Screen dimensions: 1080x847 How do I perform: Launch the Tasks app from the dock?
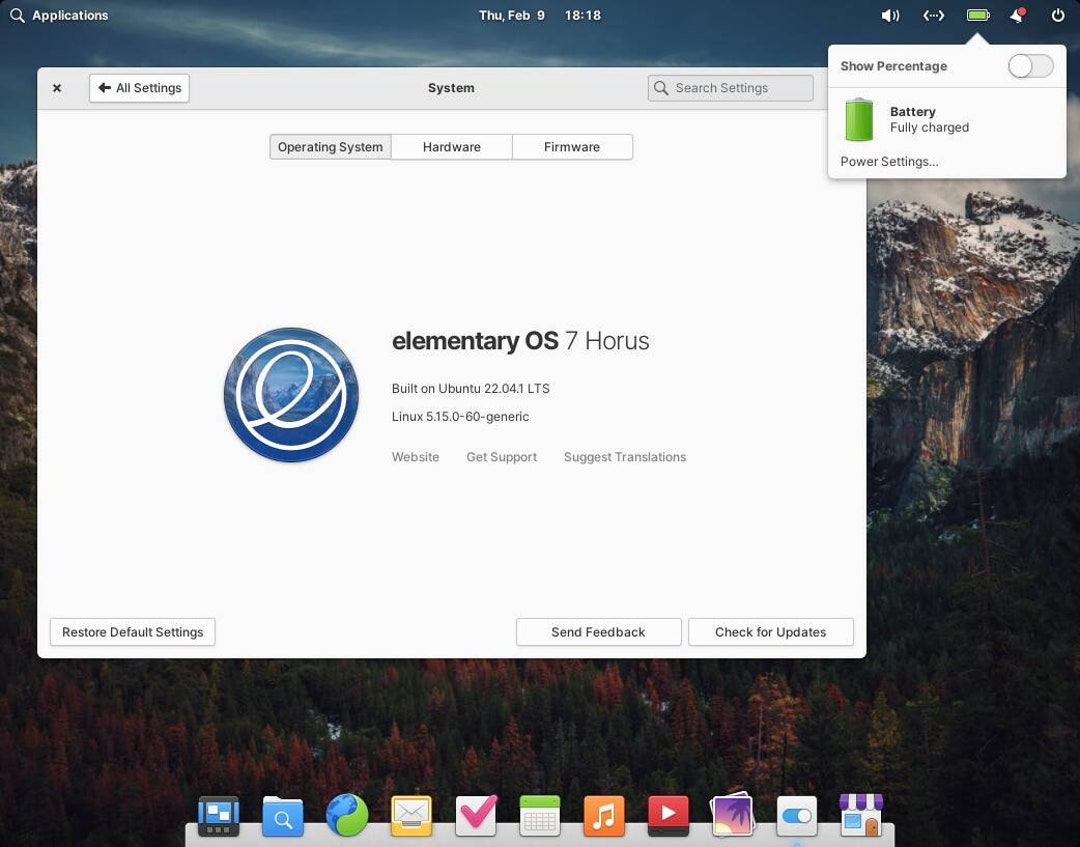click(475, 816)
